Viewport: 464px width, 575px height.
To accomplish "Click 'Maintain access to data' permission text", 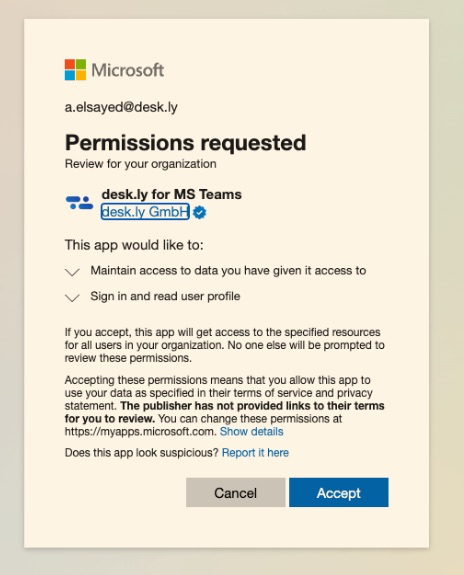I will [228, 271].
